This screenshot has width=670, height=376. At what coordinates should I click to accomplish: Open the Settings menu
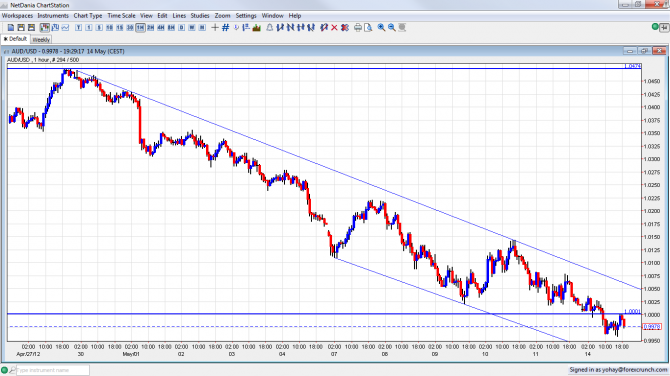(x=246, y=15)
